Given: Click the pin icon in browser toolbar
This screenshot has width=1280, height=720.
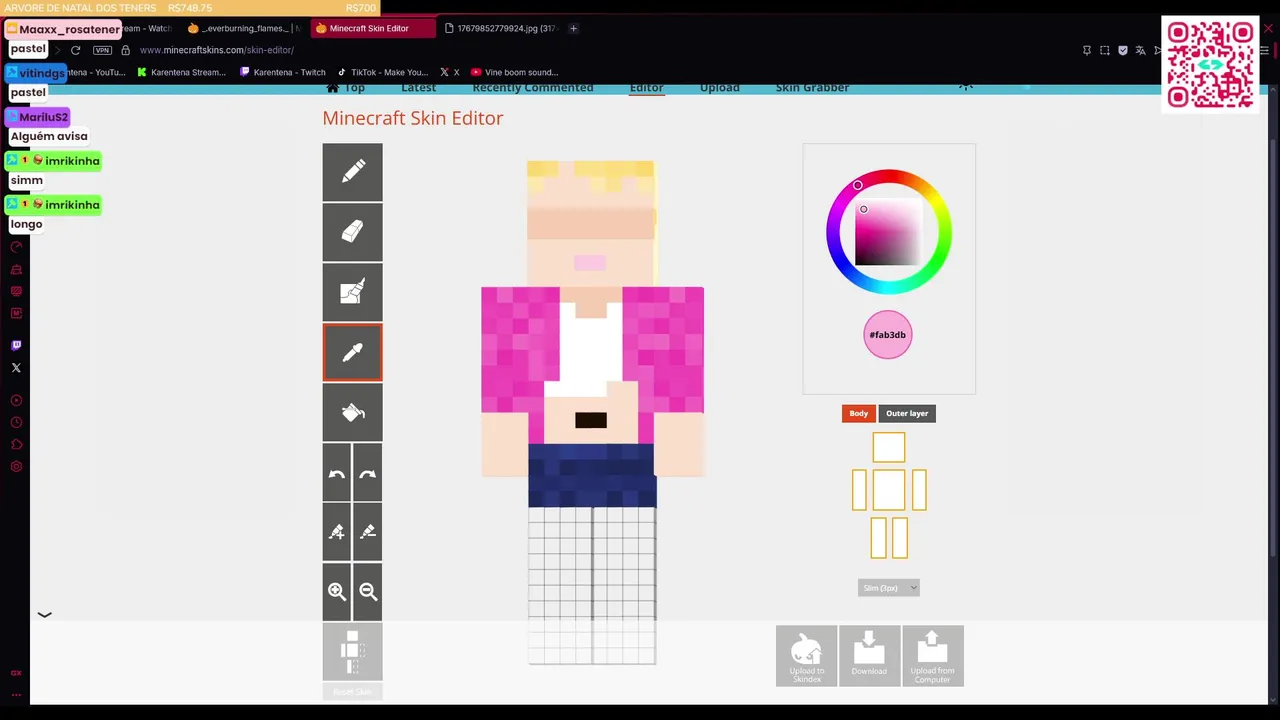Looking at the screenshot, I should coord(1086,50).
